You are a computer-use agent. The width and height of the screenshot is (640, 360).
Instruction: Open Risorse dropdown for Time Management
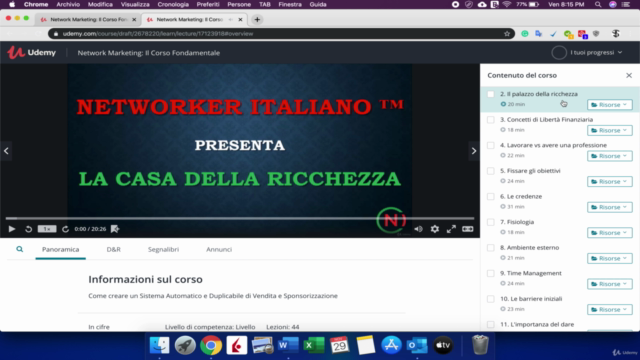coord(610,284)
